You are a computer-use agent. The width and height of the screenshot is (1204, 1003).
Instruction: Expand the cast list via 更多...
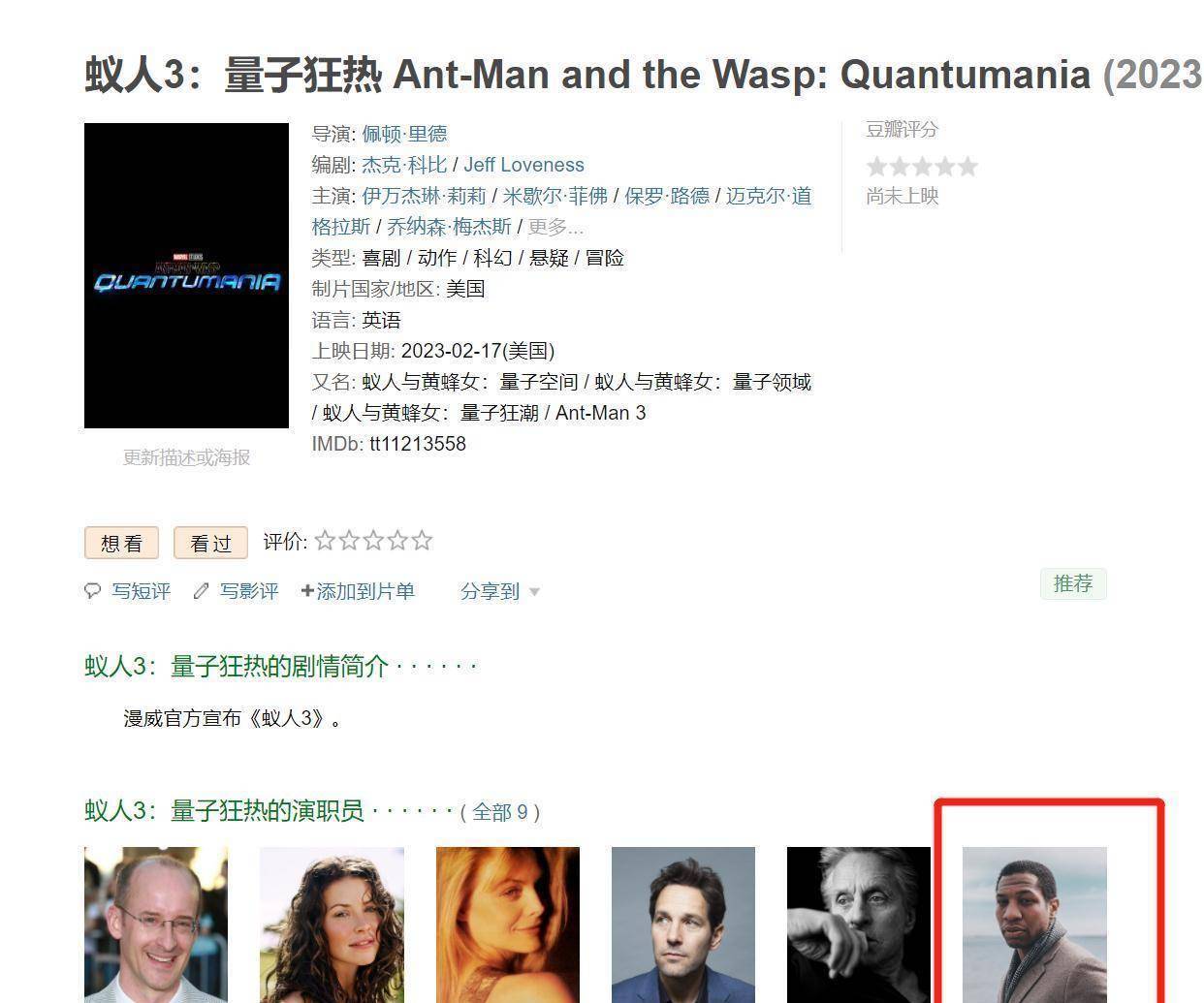pos(555,227)
